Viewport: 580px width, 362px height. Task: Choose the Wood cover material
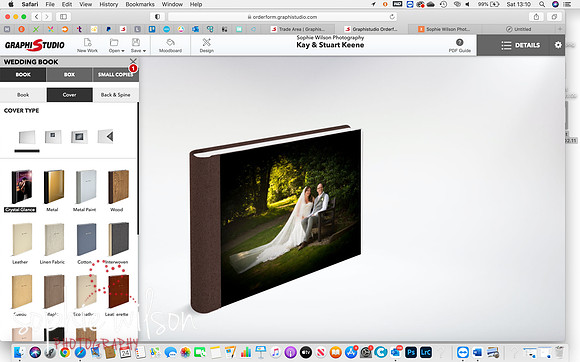[118, 191]
